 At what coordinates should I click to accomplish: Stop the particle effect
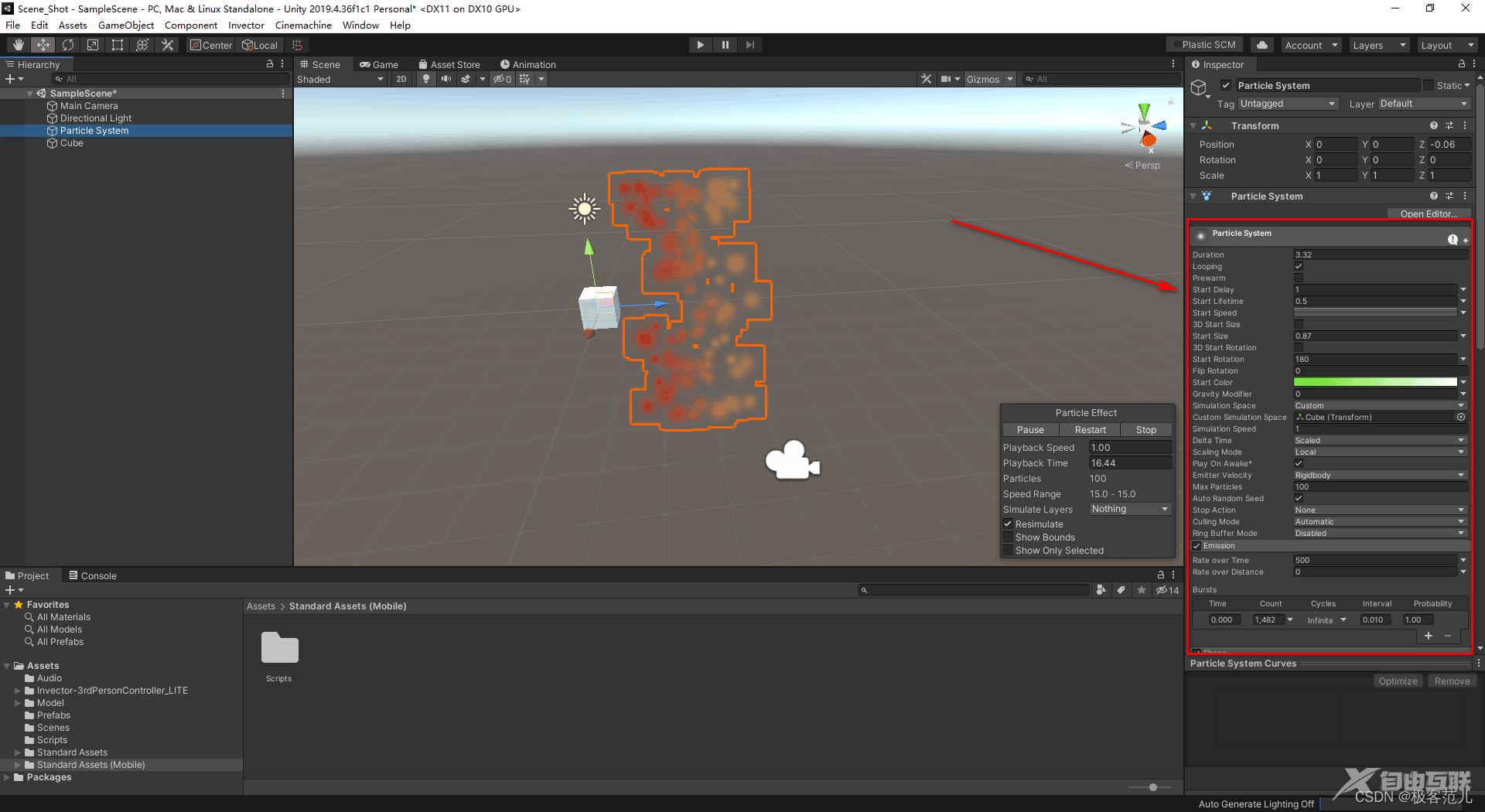(x=1146, y=429)
